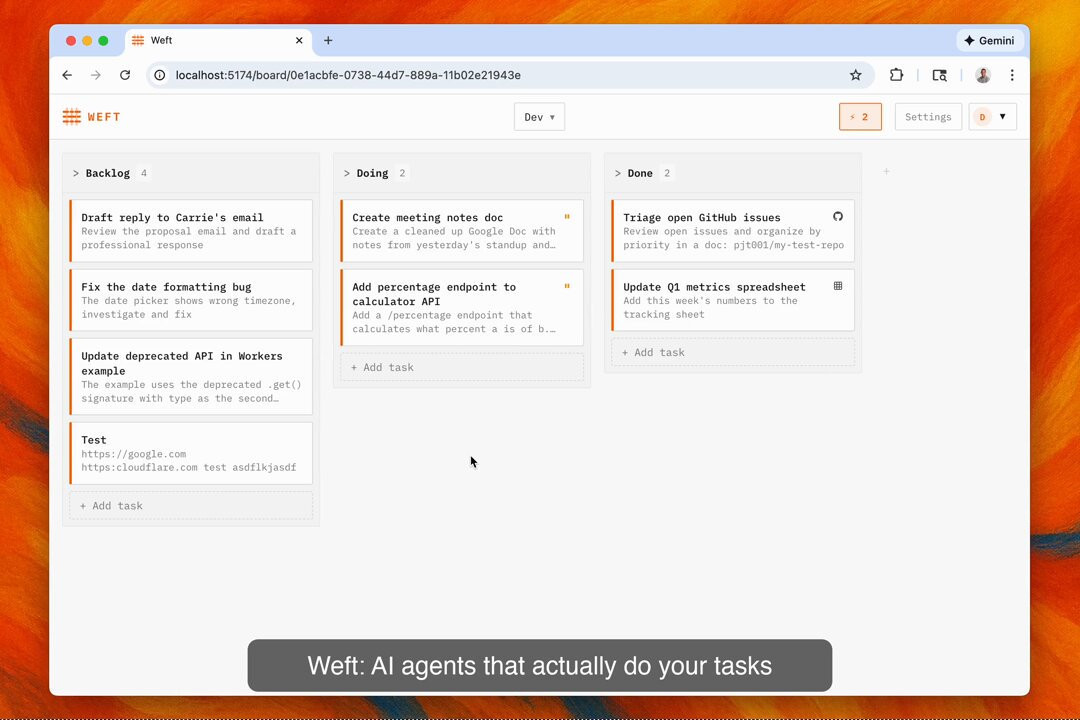
Task: Open the user D account dropdown
Action: click(x=993, y=117)
